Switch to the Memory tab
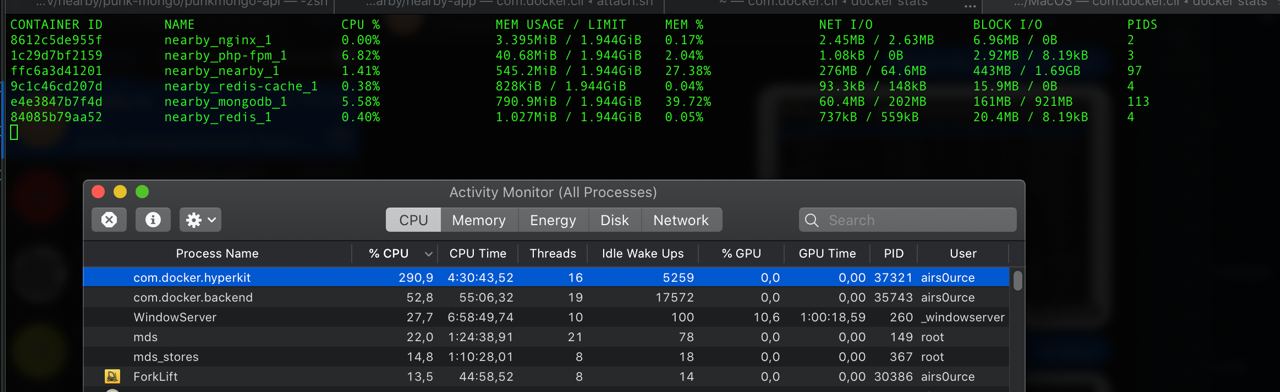The height and width of the screenshot is (392, 1280). pyautogui.click(x=478, y=220)
